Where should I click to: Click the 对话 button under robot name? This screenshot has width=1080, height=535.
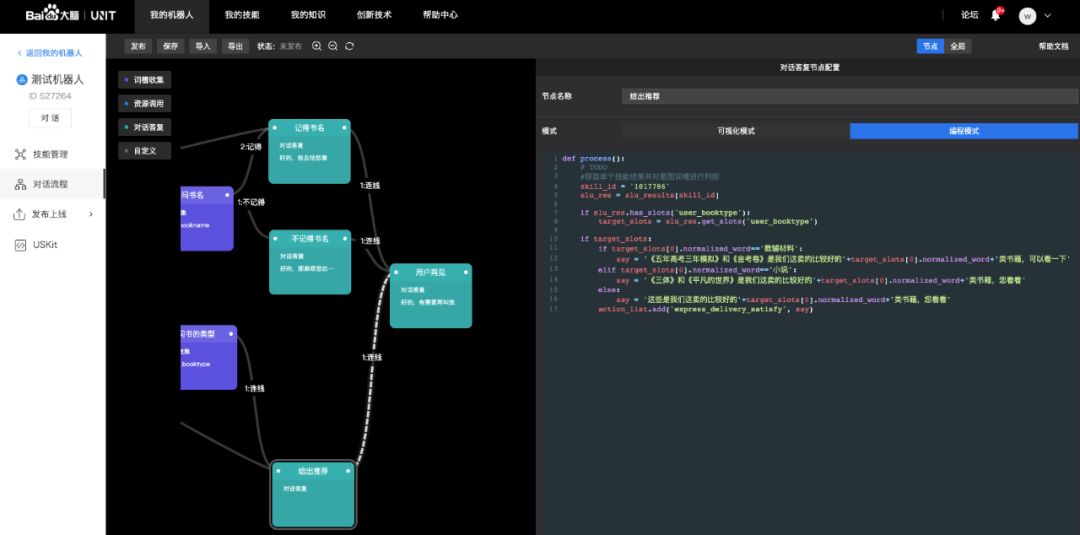(x=50, y=118)
